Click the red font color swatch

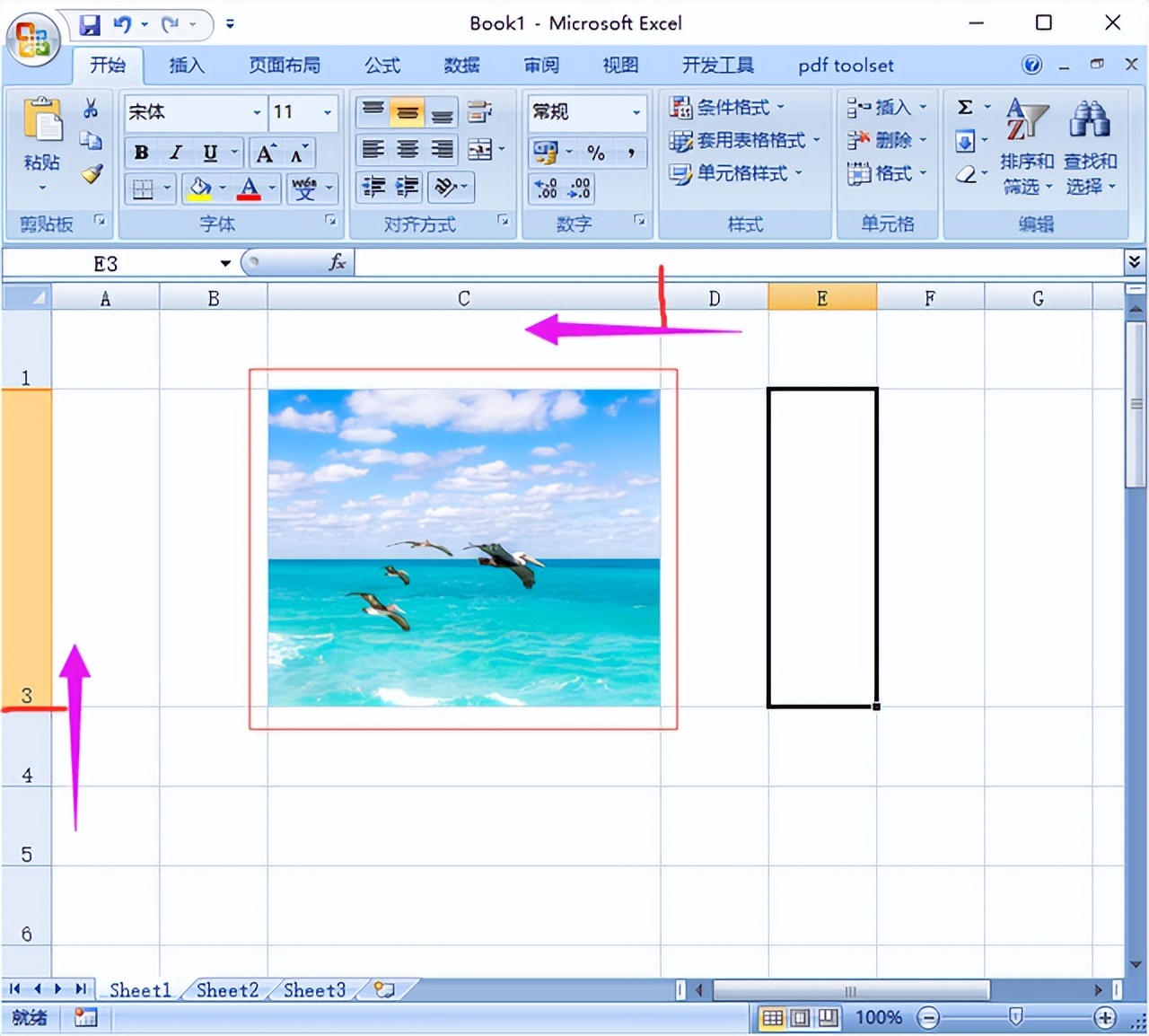click(249, 189)
